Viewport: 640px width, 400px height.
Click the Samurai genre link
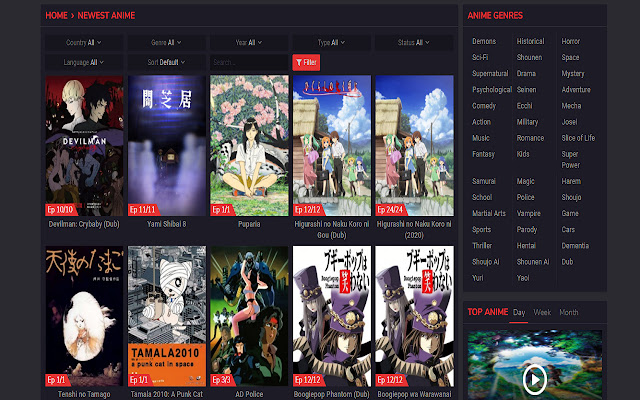click(x=484, y=181)
